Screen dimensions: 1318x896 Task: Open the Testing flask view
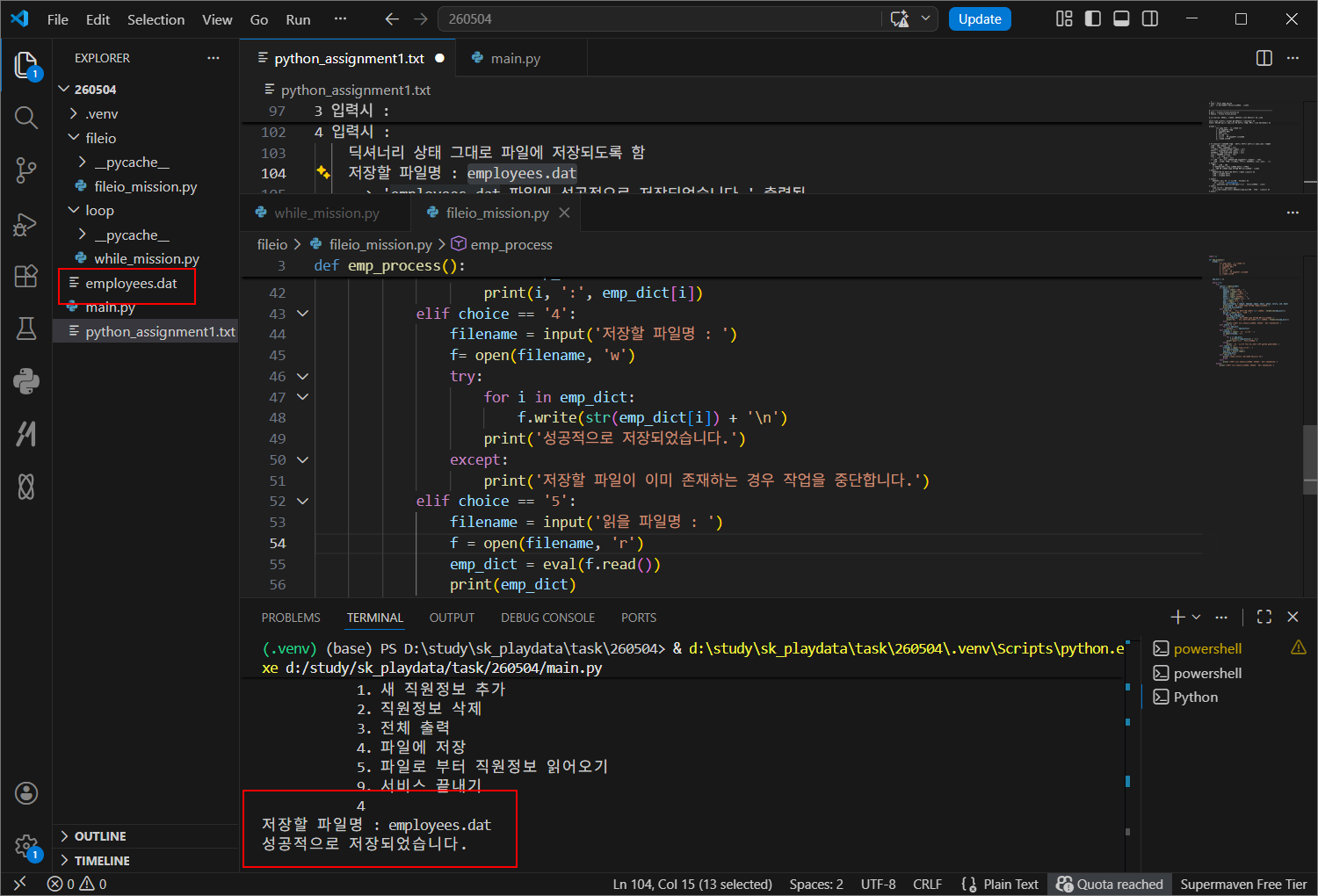pos(26,329)
